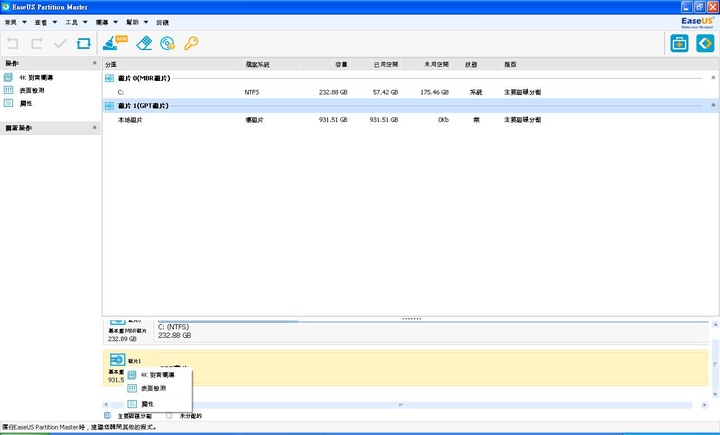This screenshot has width=720, height=435.
Task: Click 屬性 link in left panel
Action: click(x=26, y=103)
